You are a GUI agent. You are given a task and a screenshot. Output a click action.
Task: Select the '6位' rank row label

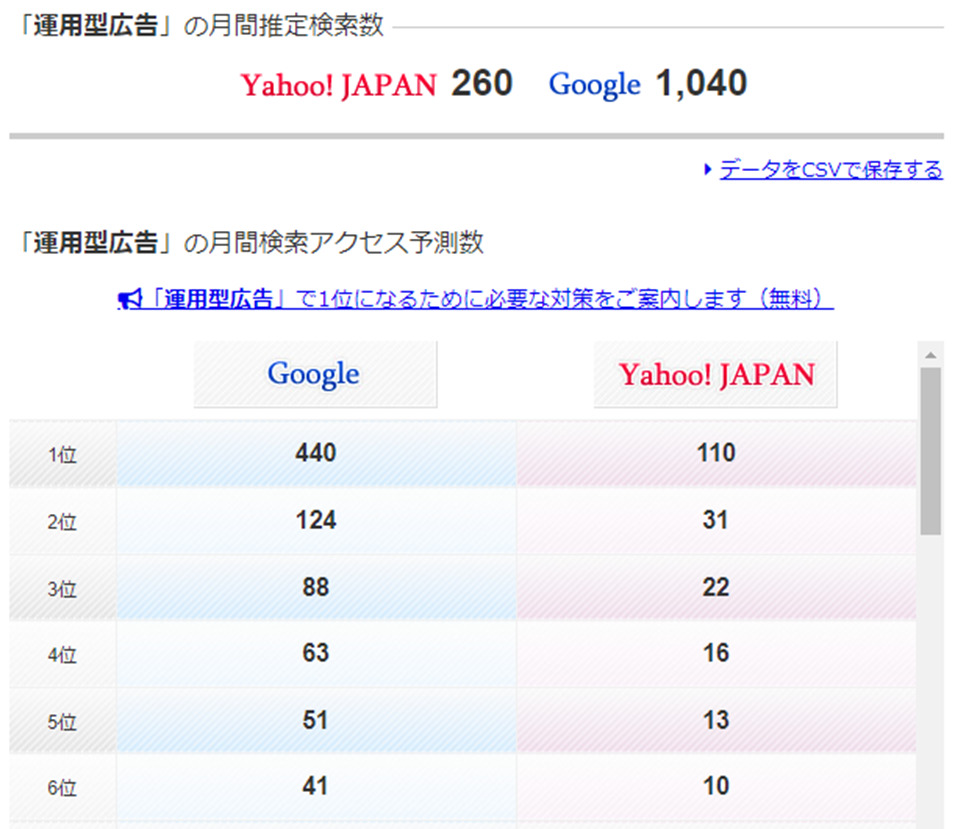(x=62, y=788)
